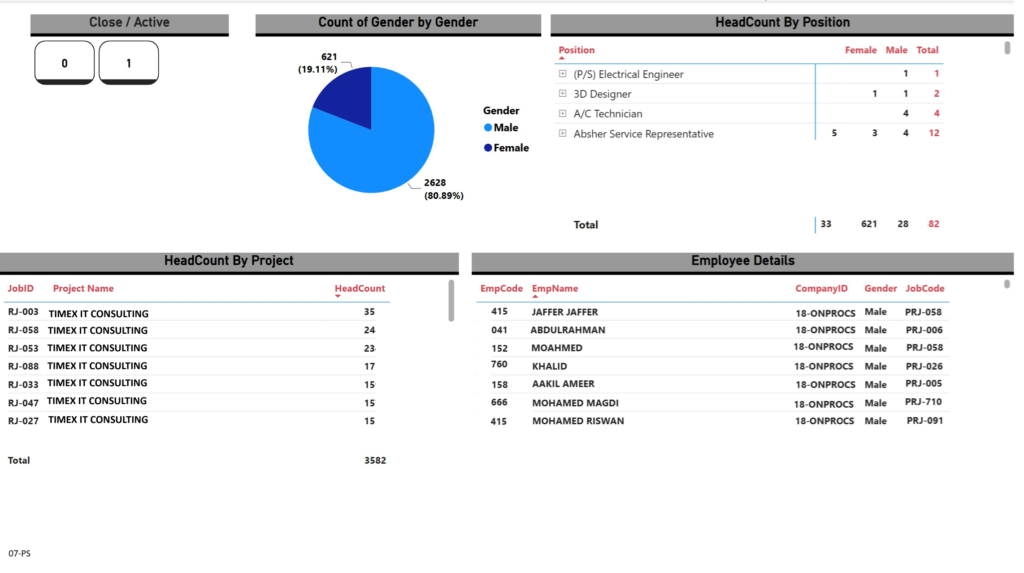Select employee MOHAMED MAGDI

tap(575, 402)
